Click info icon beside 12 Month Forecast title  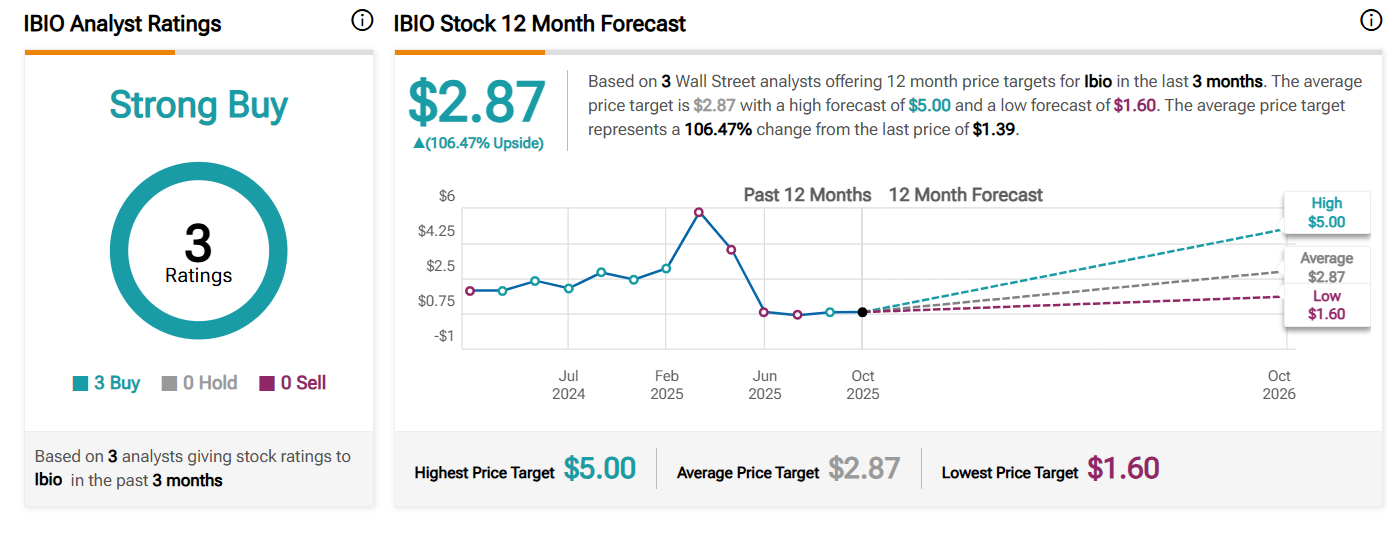pos(1370,21)
